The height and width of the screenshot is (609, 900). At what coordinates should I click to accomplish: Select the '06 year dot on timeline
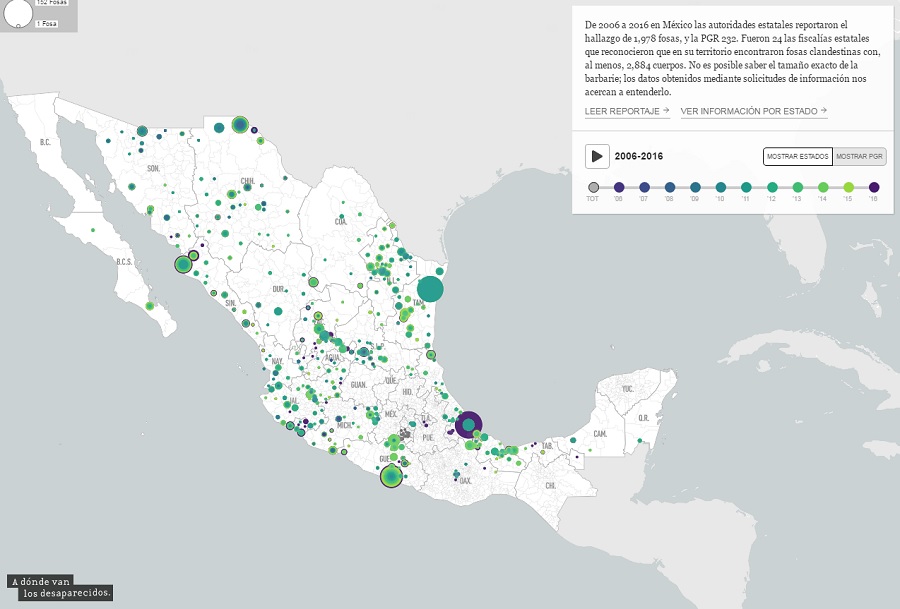click(x=619, y=187)
